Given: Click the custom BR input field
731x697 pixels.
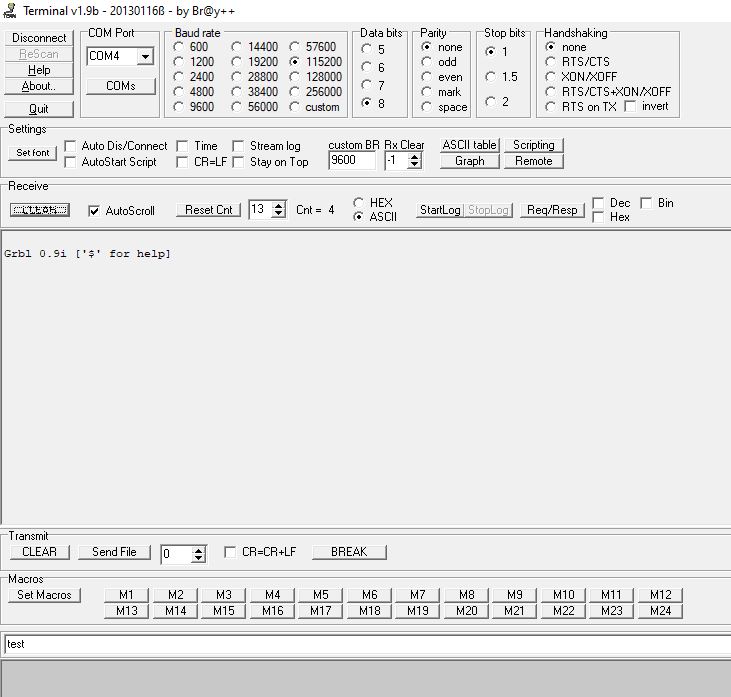Looking at the screenshot, I should click(x=352, y=161).
